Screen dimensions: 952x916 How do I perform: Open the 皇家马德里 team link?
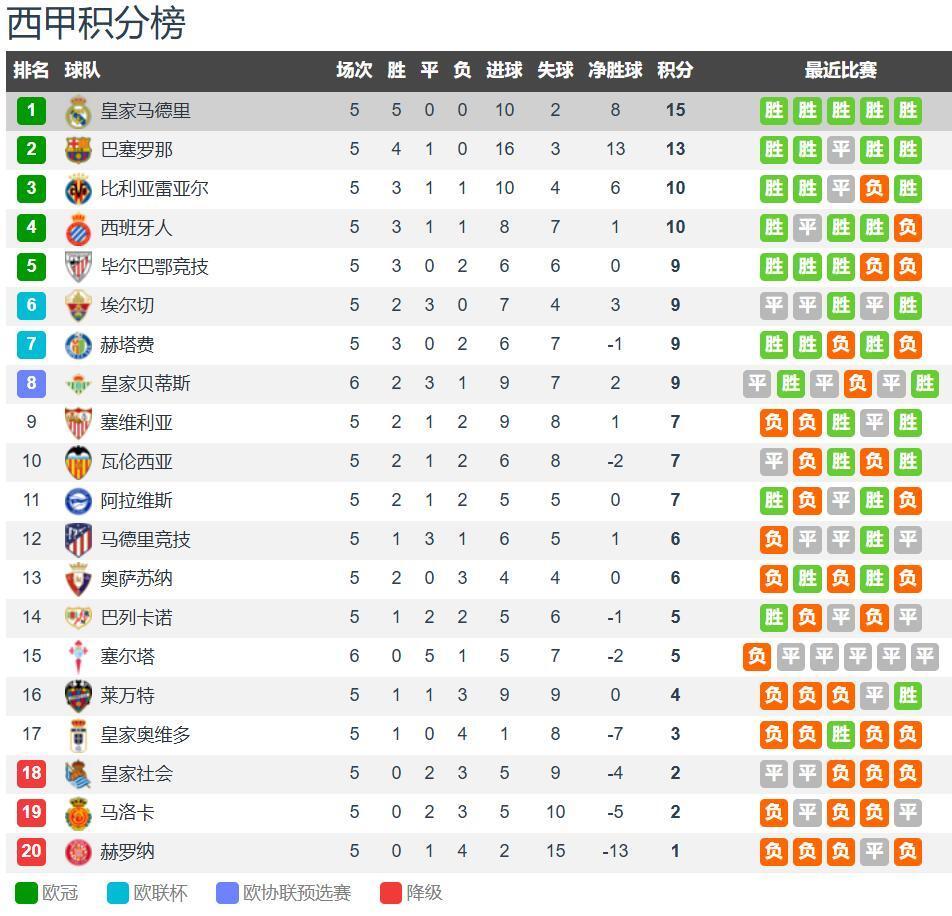pos(146,111)
